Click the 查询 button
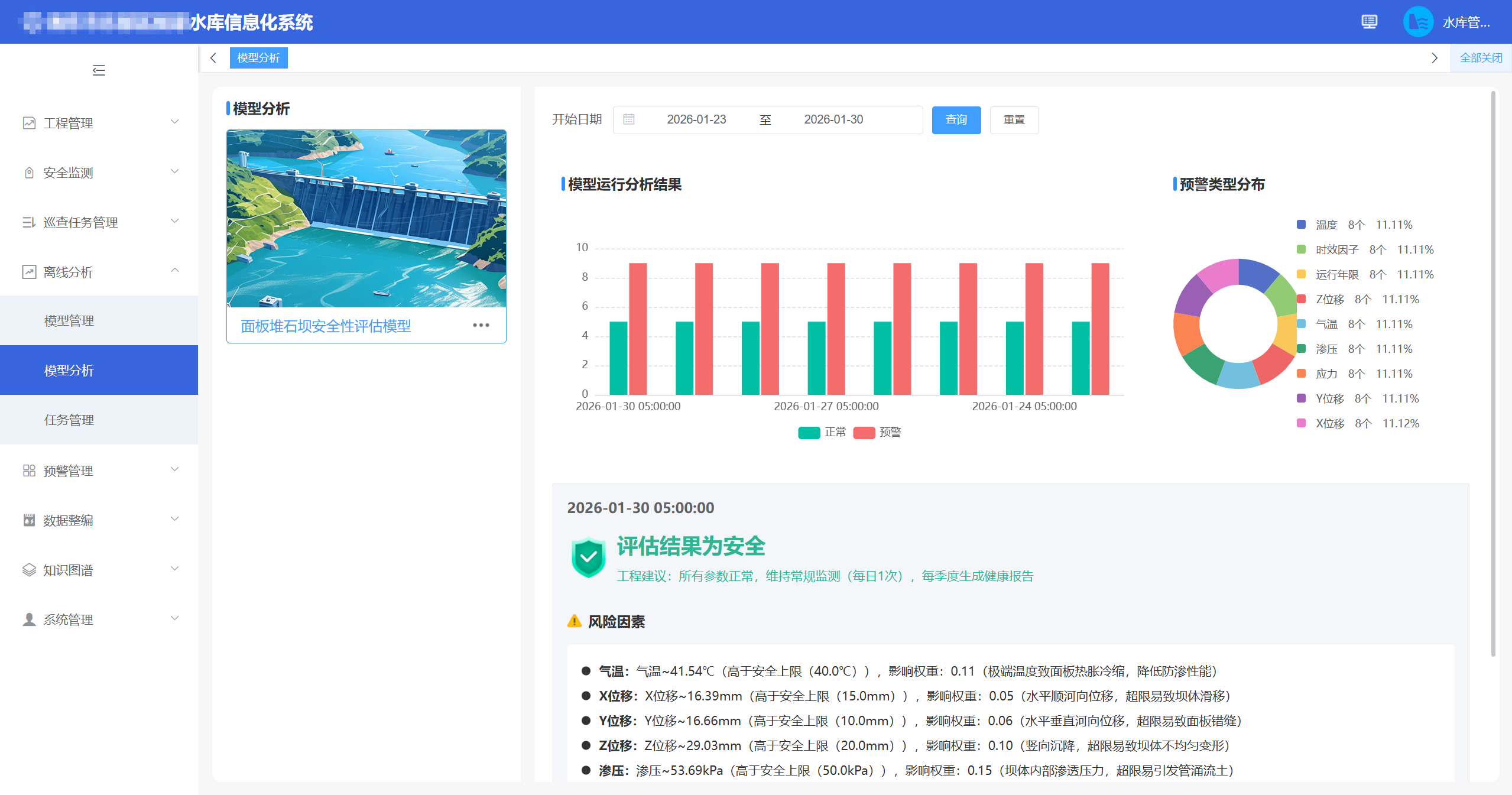This screenshot has height=795, width=1512. [x=956, y=120]
